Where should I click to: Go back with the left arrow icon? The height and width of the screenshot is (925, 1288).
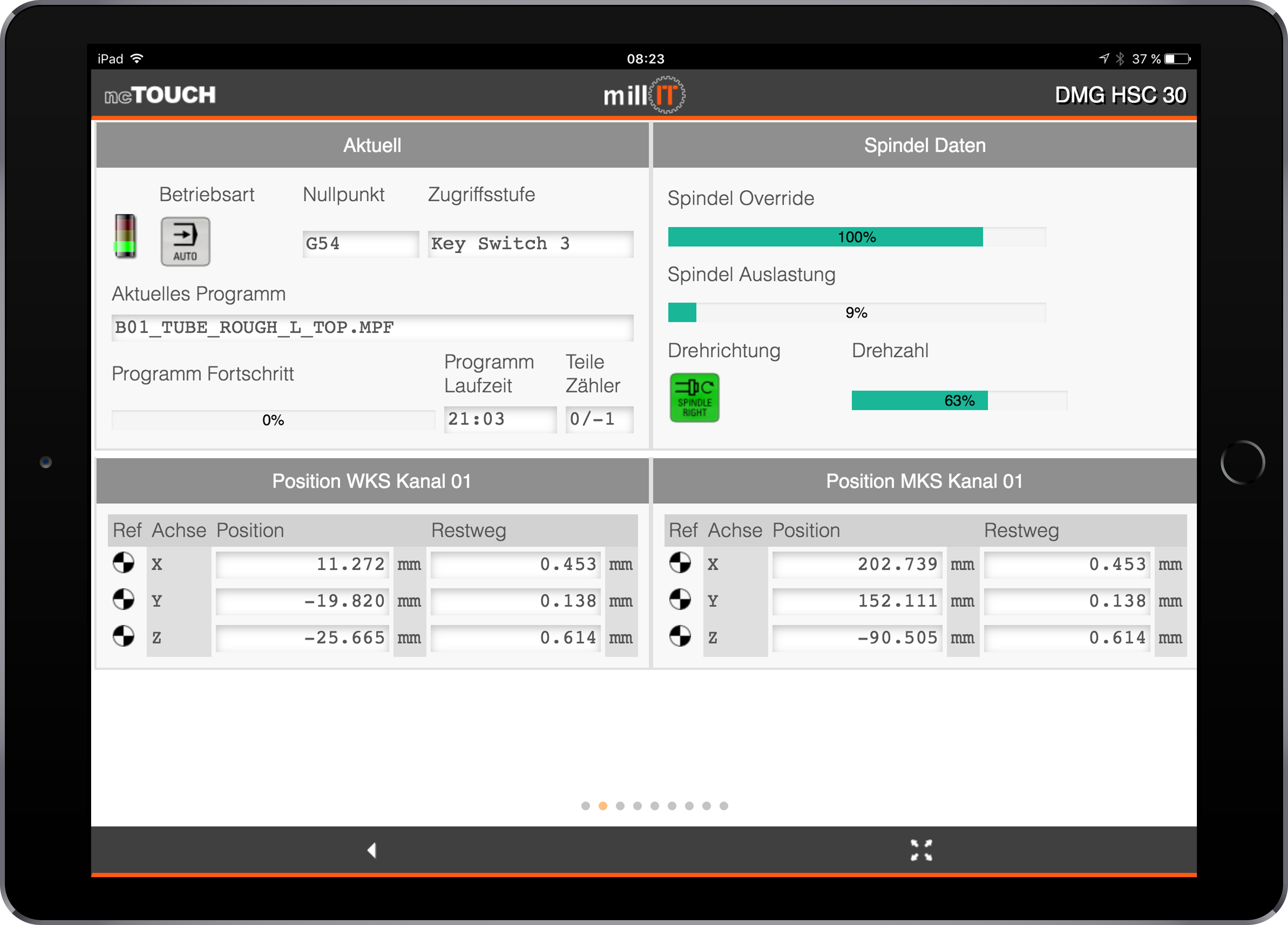point(372,850)
